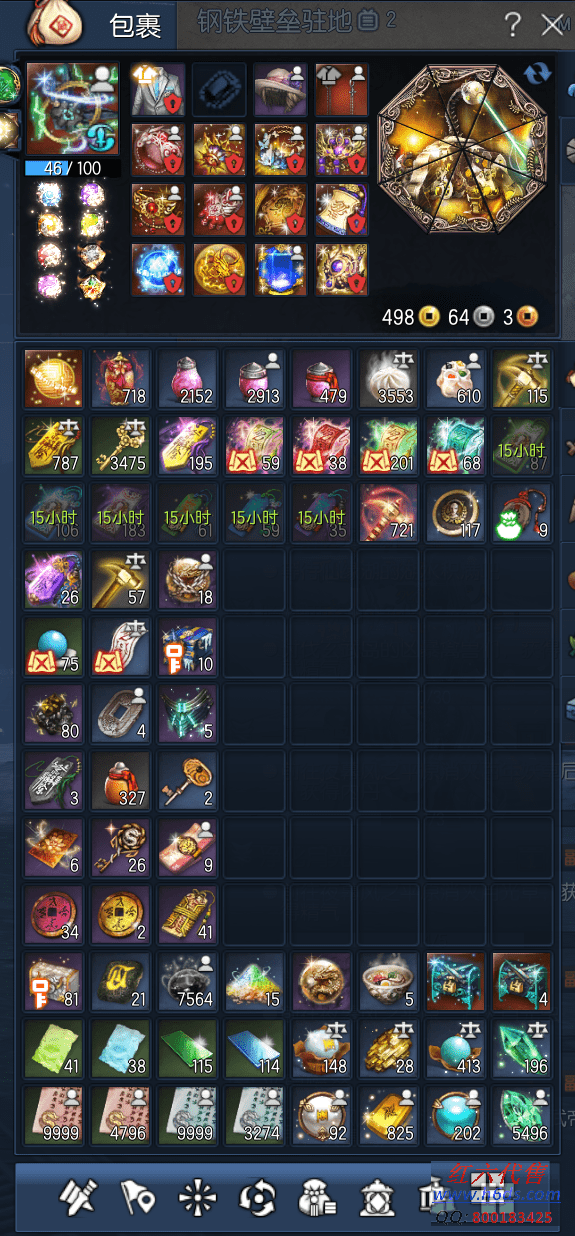Click the question mark help icon
This screenshot has height=1236, width=575.
512,24
